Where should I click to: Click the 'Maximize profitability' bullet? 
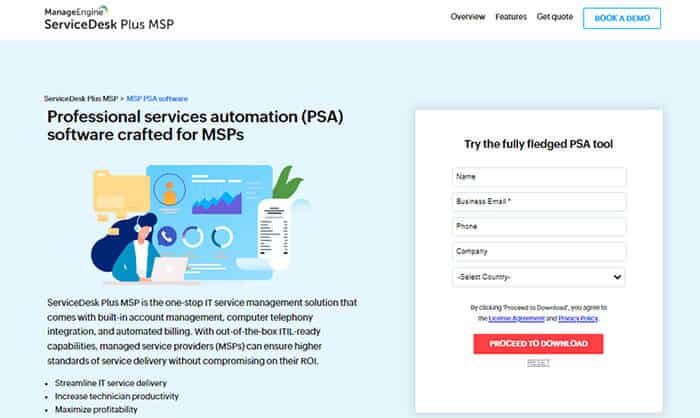click(x=96, y=410)
